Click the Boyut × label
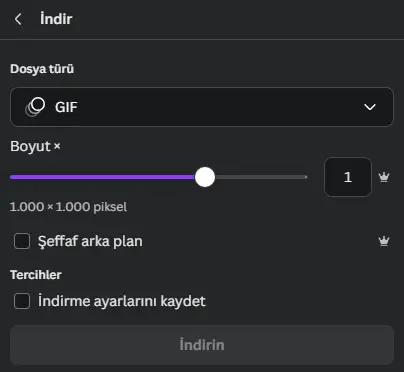The width and height of the screenshot is (404, 372). pos(35,146)
